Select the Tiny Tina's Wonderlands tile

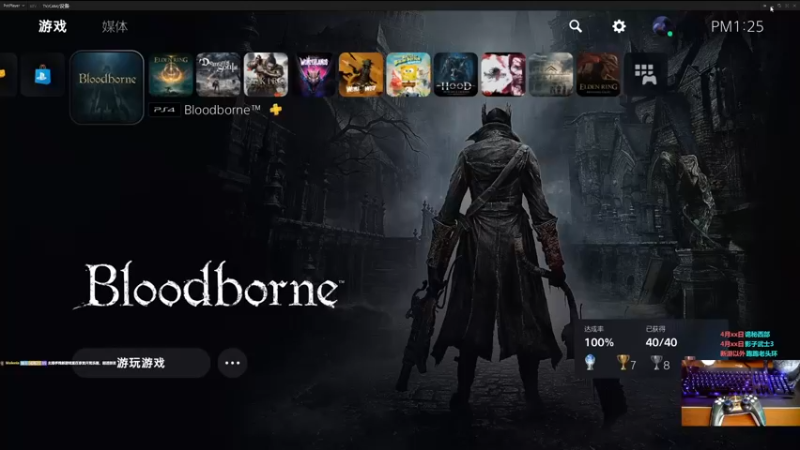[314, 74]
